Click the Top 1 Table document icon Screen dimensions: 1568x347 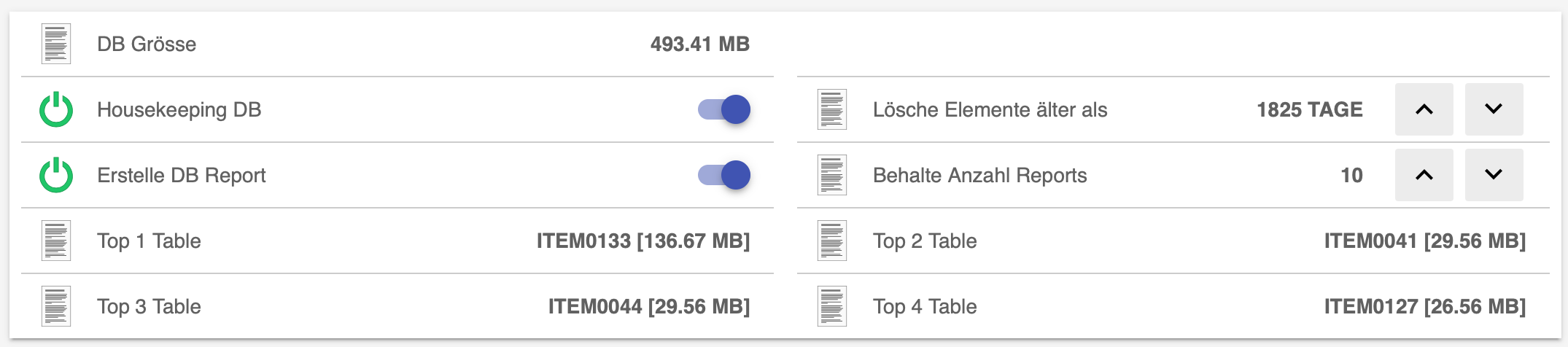pos(56,241)
